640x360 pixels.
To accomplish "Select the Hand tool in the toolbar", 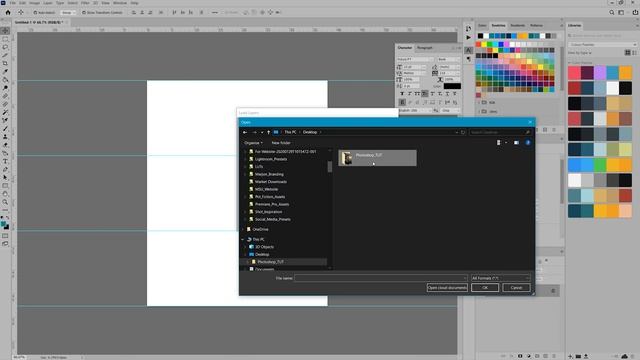I will [5, 194].
